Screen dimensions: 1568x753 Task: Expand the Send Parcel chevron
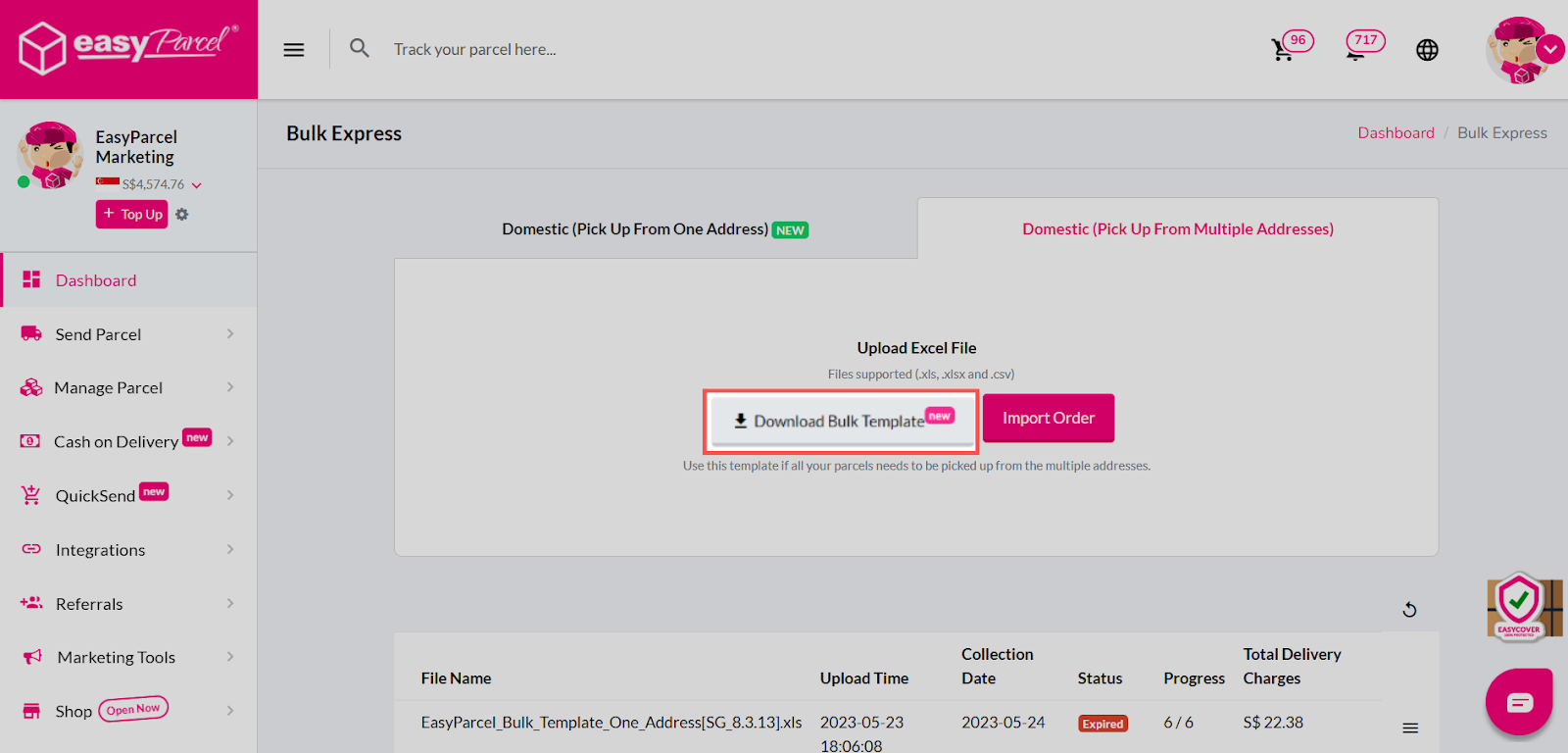tap(230, 334)
